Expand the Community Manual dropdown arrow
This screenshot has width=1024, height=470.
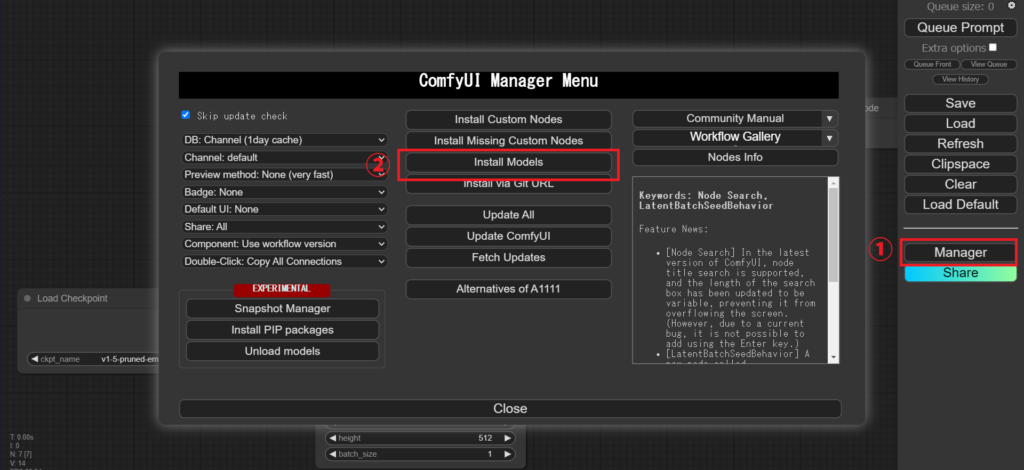click(828, 118)
